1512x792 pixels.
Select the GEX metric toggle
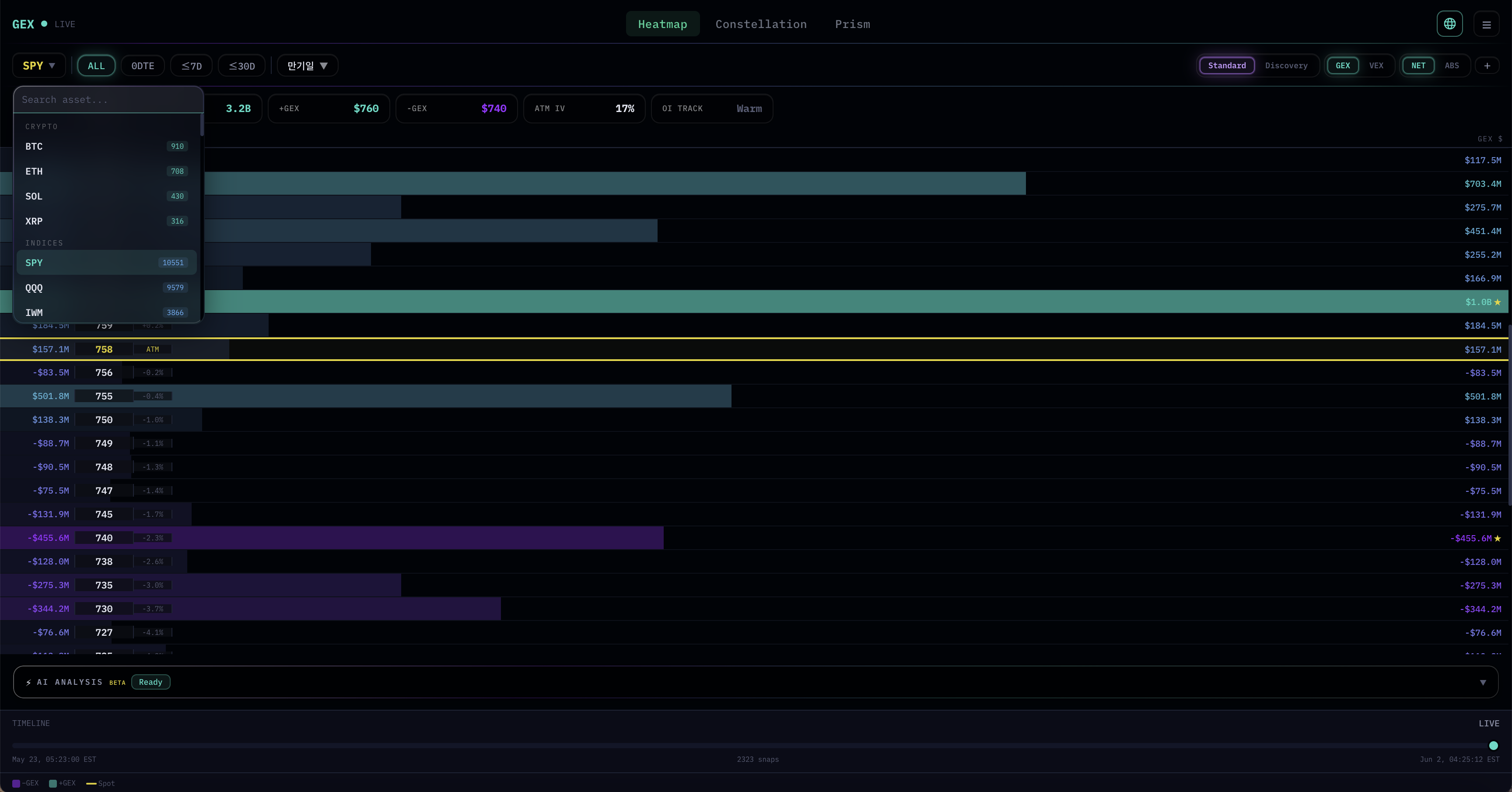pos(1342,66)
